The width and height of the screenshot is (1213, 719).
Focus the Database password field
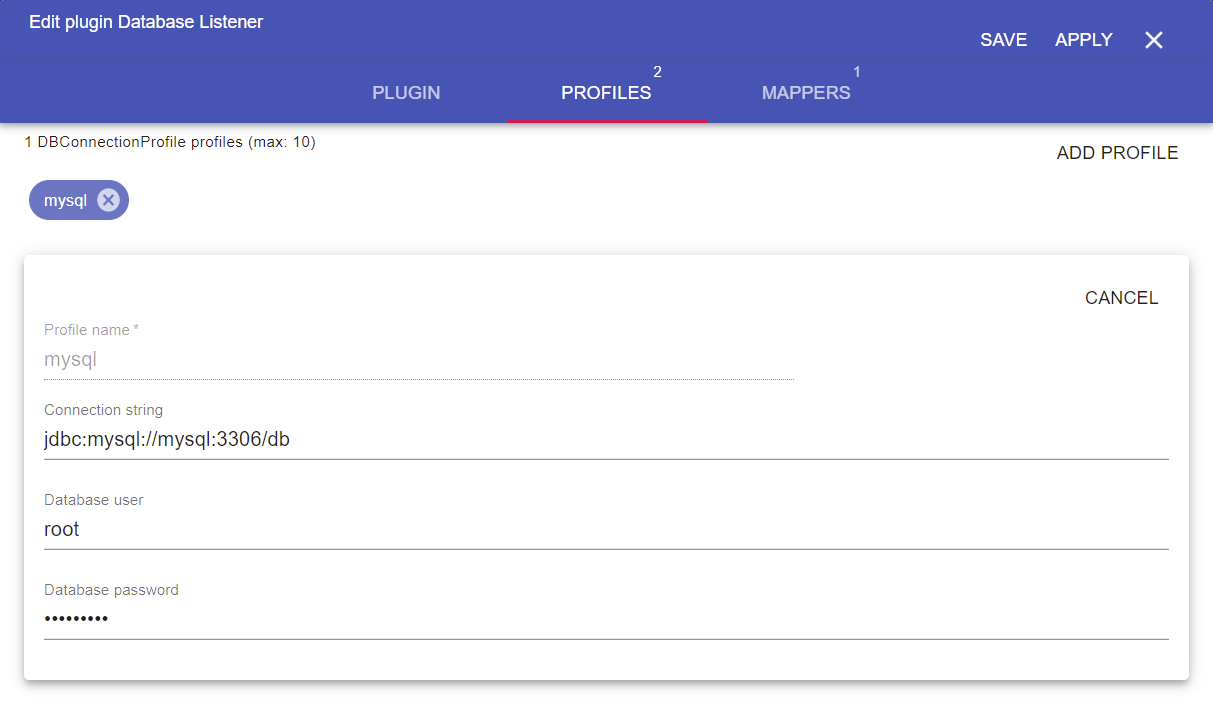point(606,620)
